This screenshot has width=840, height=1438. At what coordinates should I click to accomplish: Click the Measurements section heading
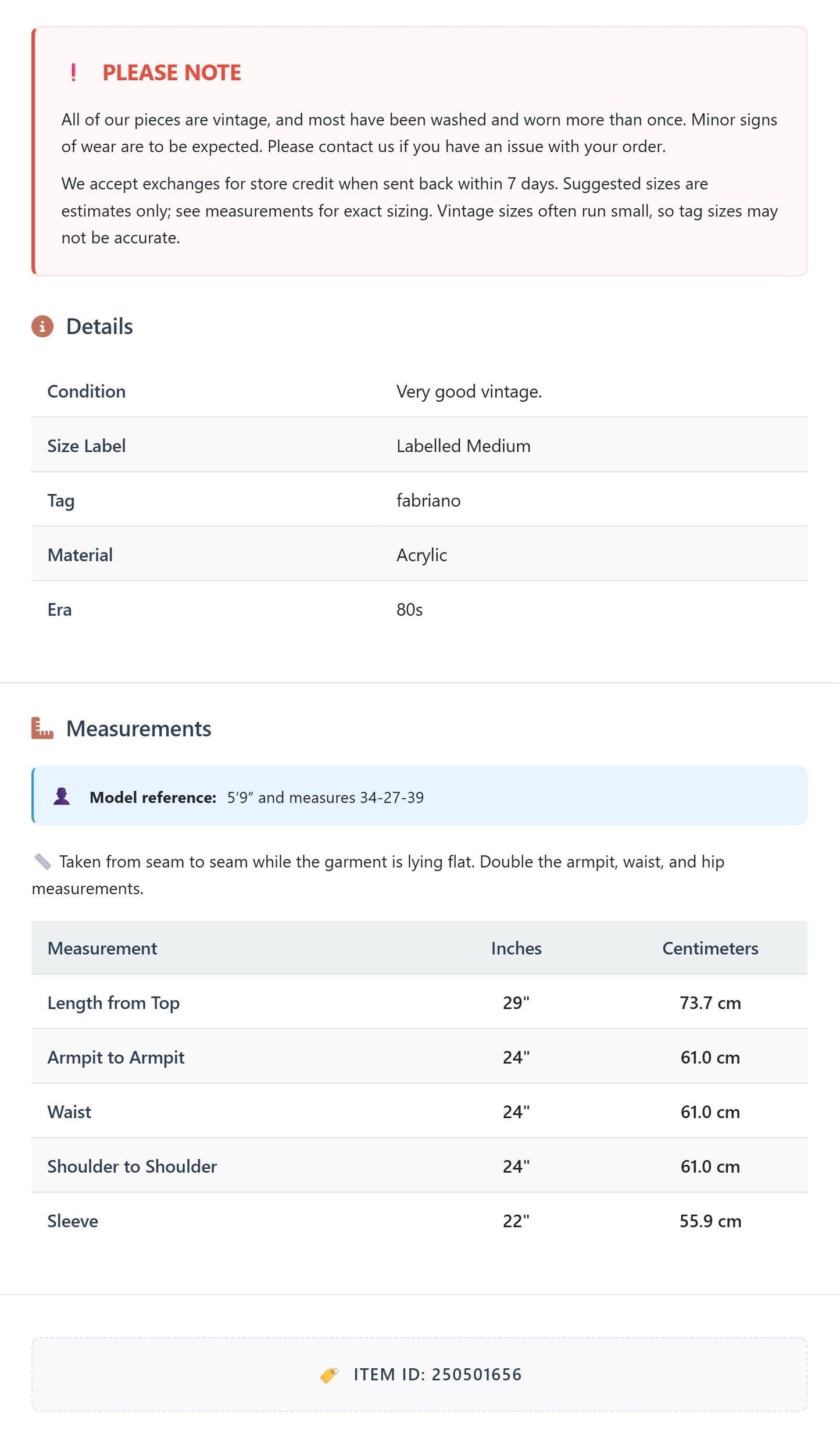coord(138,729)
